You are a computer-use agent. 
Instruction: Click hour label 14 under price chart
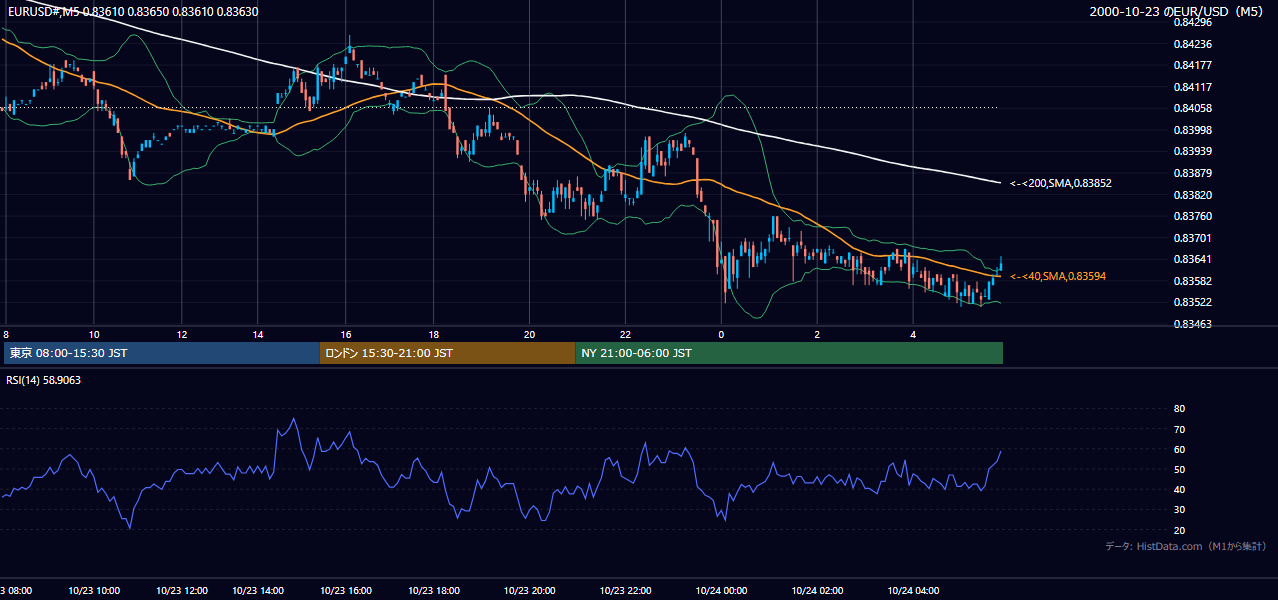tap(258, 334)
